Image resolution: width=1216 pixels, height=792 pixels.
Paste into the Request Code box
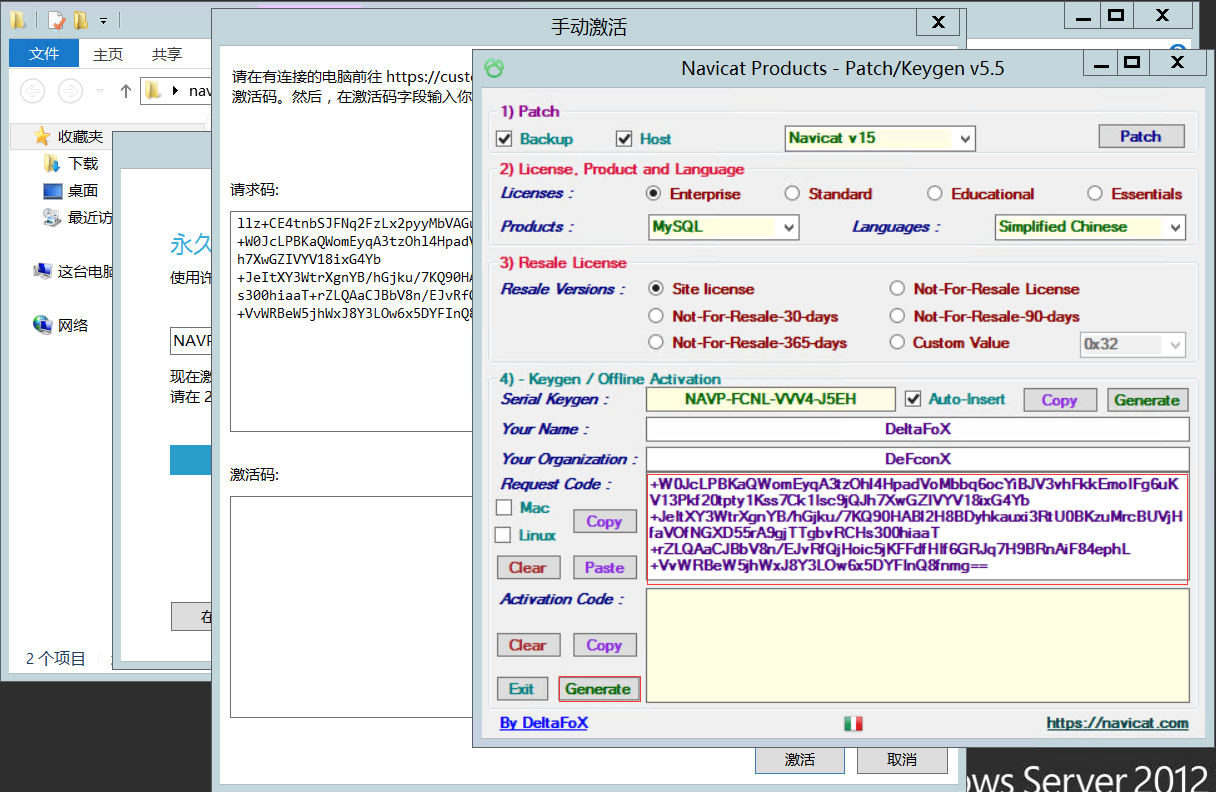[604, 567]
